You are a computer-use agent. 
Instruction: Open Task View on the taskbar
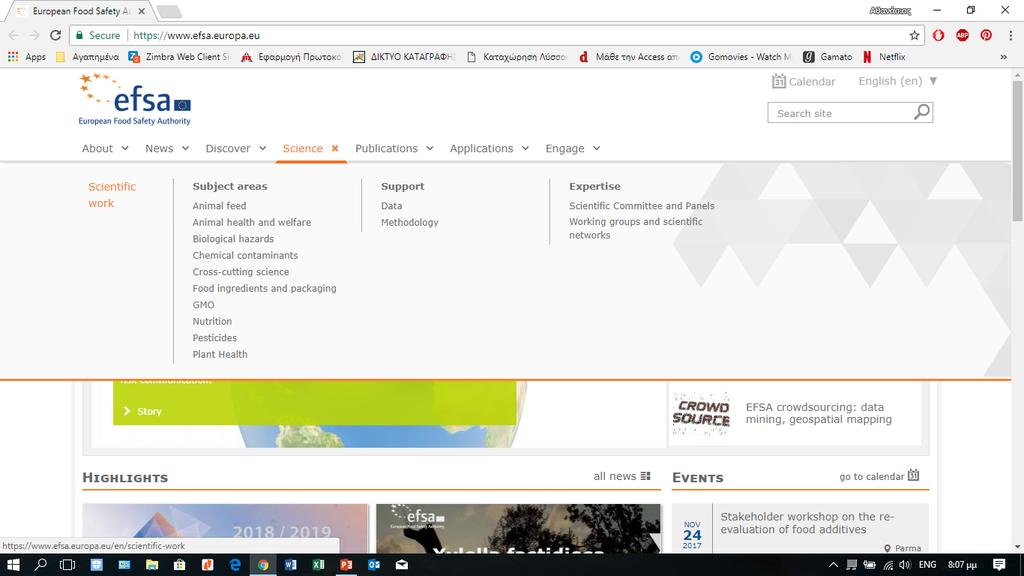coord(68,565)
